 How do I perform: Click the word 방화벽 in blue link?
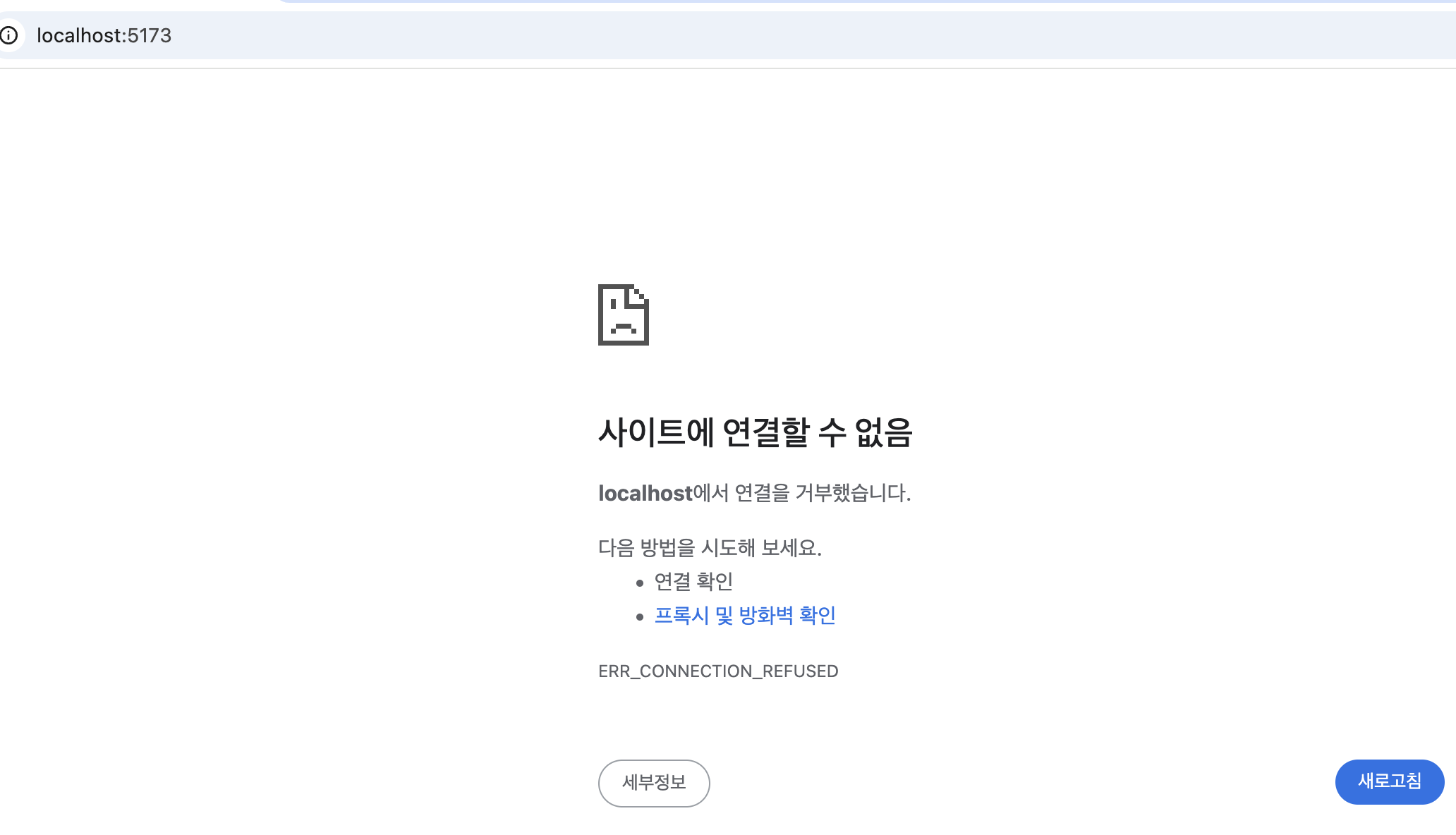click(x=765, y=616)
